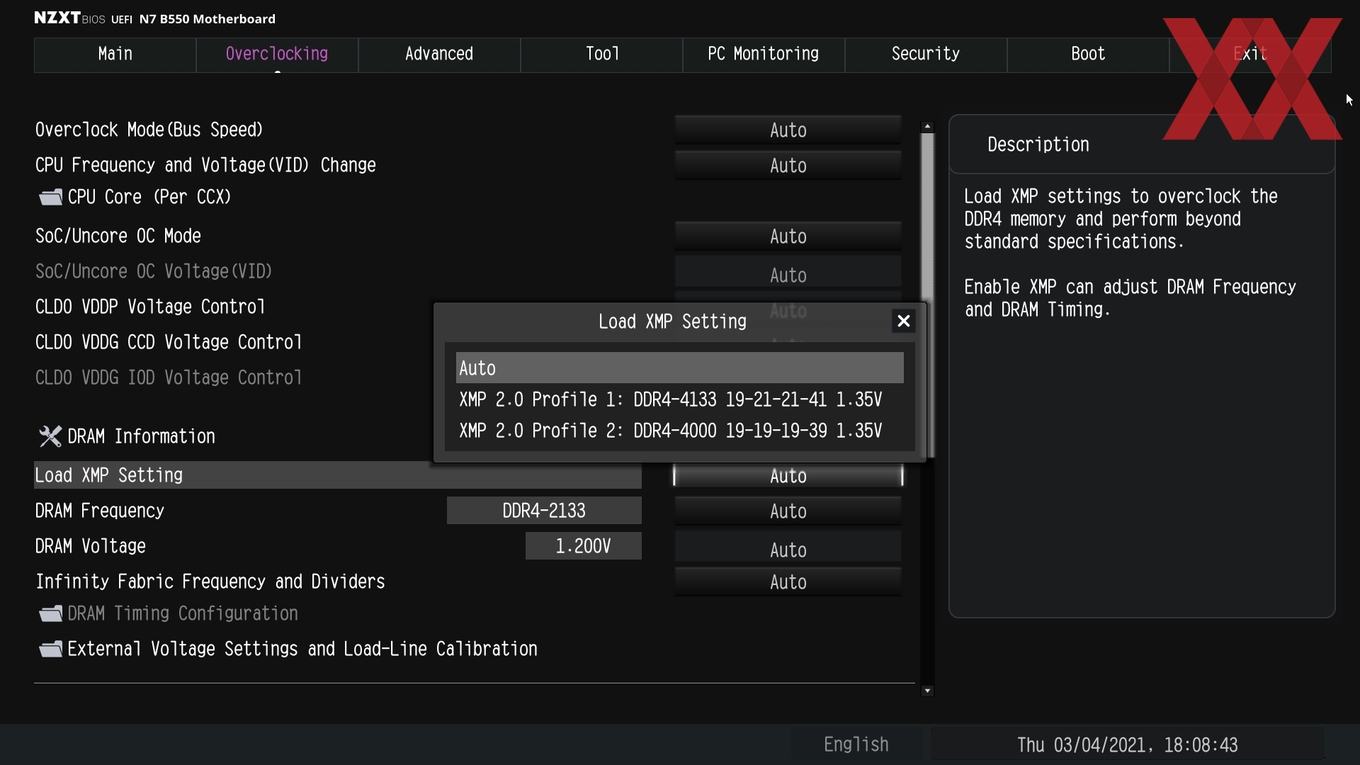The height and width of the screenshot is (765, 1360).
Task: Select Infinity Fabric Frequency and Dividers label
Action: point(210,581)
